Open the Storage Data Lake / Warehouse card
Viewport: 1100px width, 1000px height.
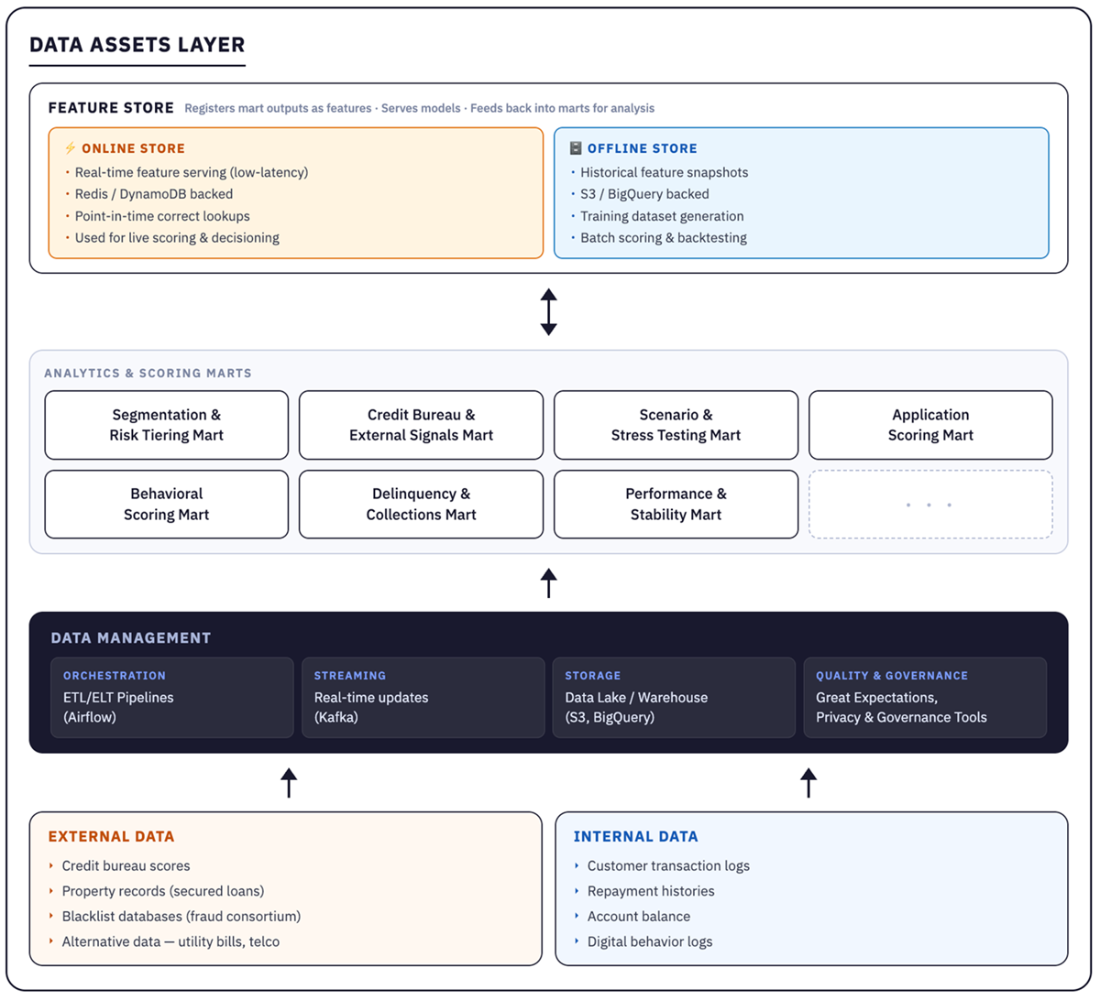(x=674, y=697)
